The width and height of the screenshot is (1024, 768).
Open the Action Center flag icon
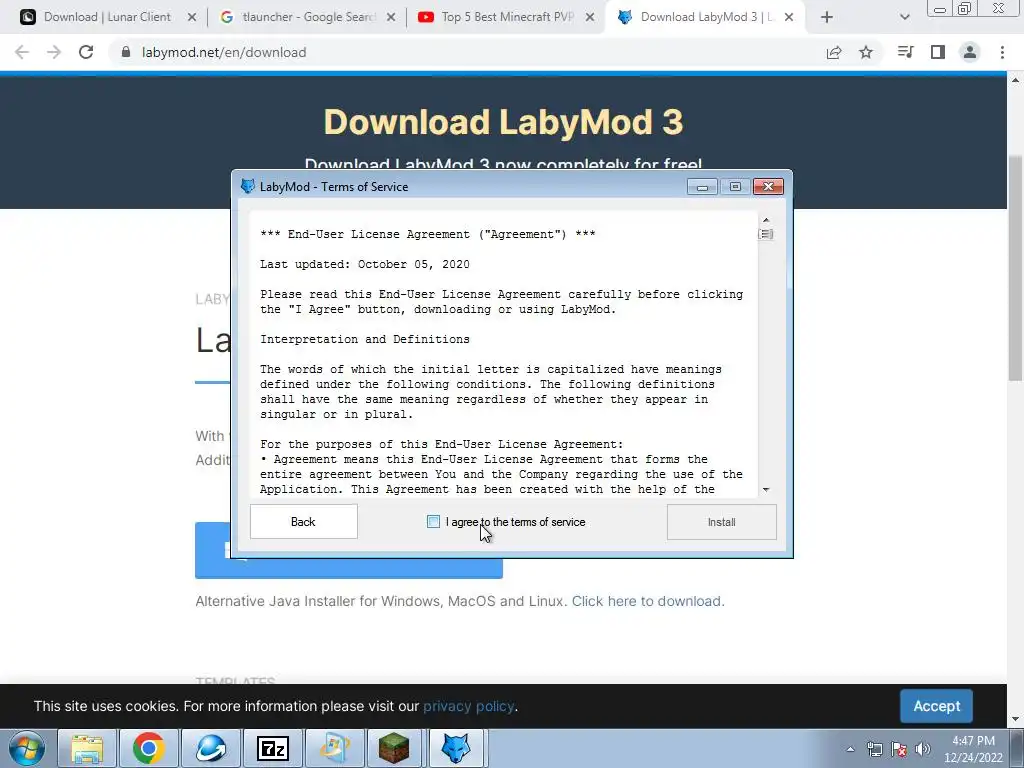click(899, 749)
